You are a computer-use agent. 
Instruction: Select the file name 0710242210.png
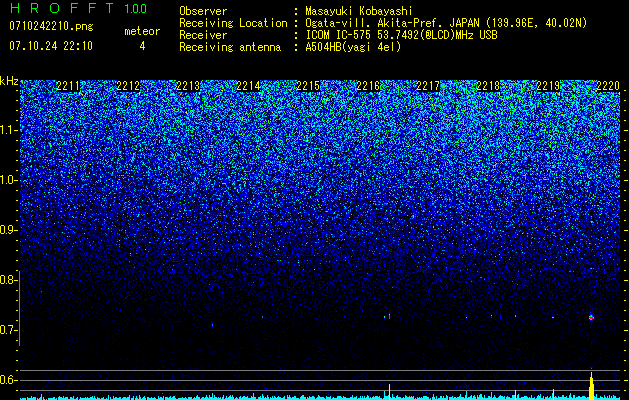point(51,27)
